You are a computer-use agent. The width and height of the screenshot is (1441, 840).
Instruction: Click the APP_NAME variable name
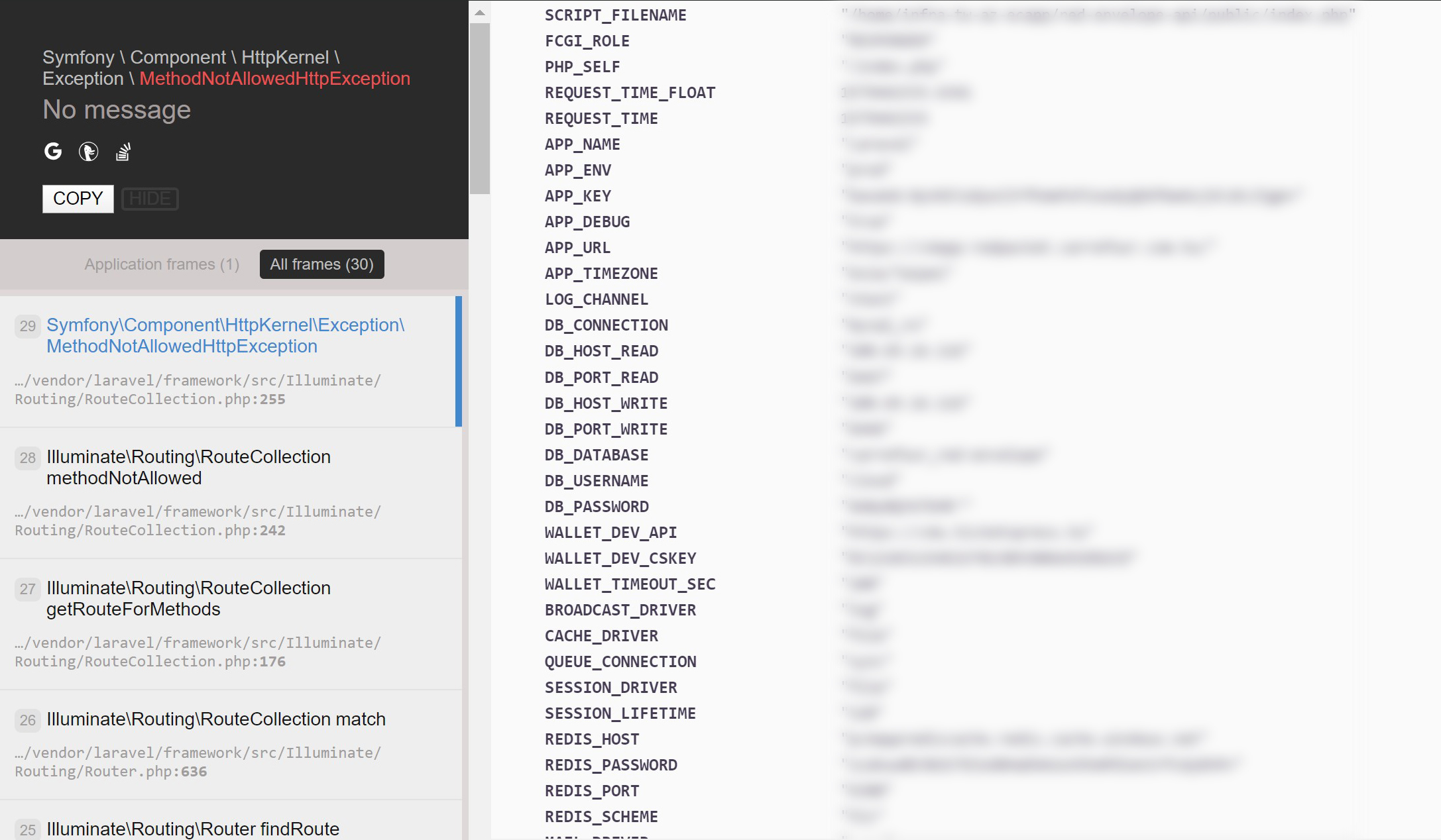pos(583,144)
